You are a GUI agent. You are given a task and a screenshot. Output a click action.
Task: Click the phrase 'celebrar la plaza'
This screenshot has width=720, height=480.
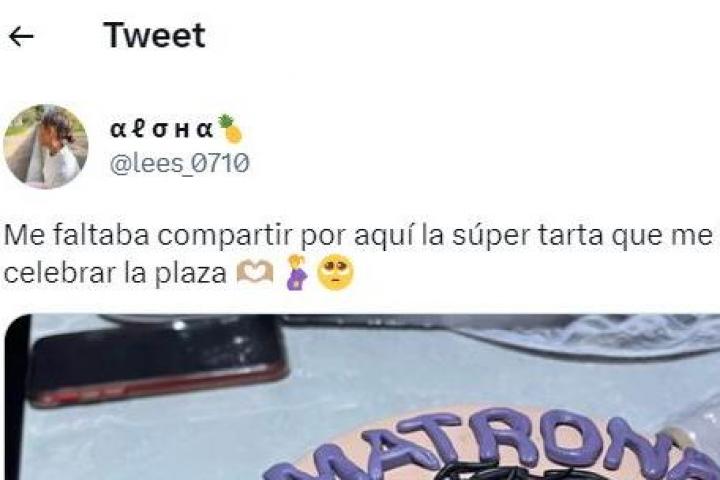tap(115, 273)
